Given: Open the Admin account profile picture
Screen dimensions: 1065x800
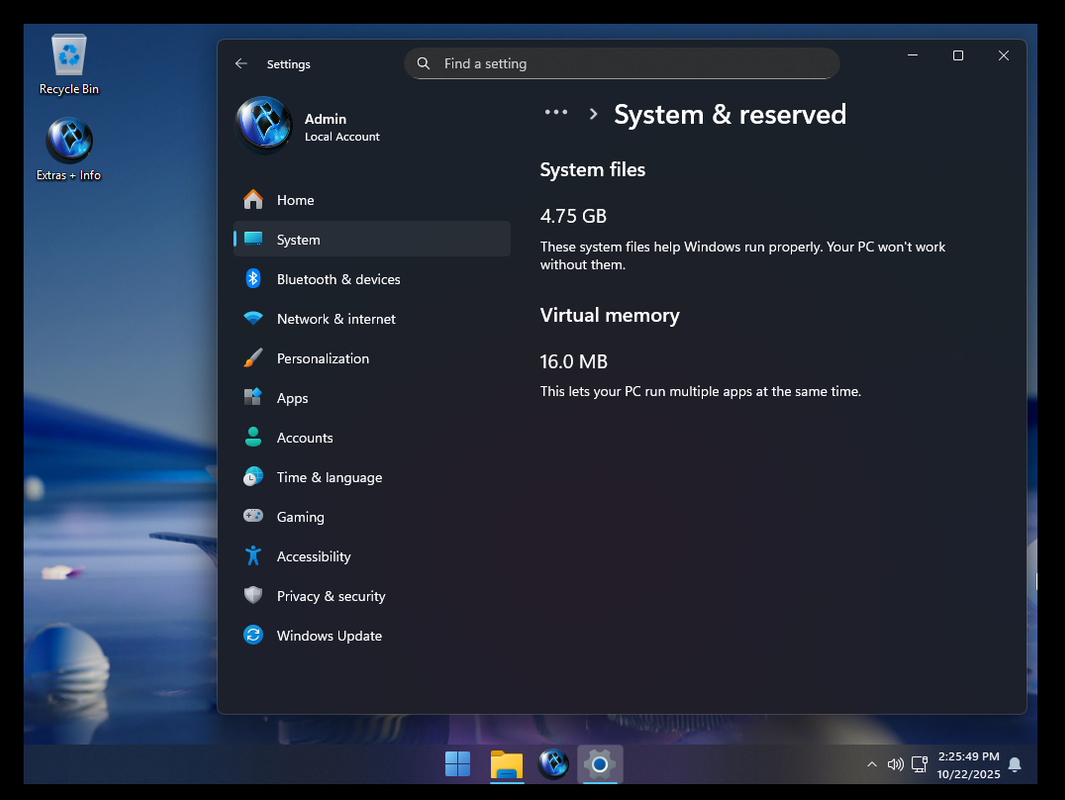Looking at the screenshot, I should tap(264, 124).
